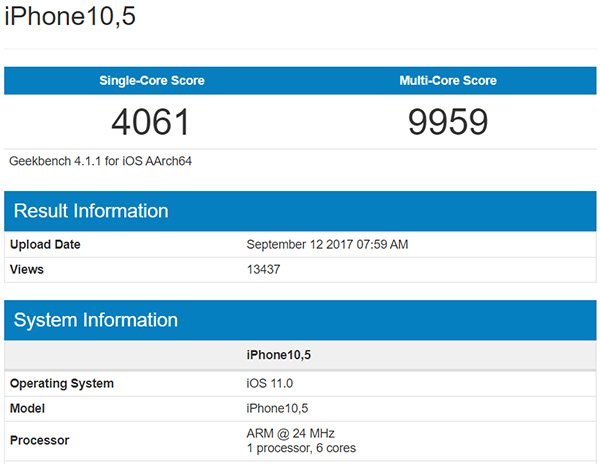Screen dimensions: 600x464
Task: Click the Operating System row label
Action: tap(62, 384)
